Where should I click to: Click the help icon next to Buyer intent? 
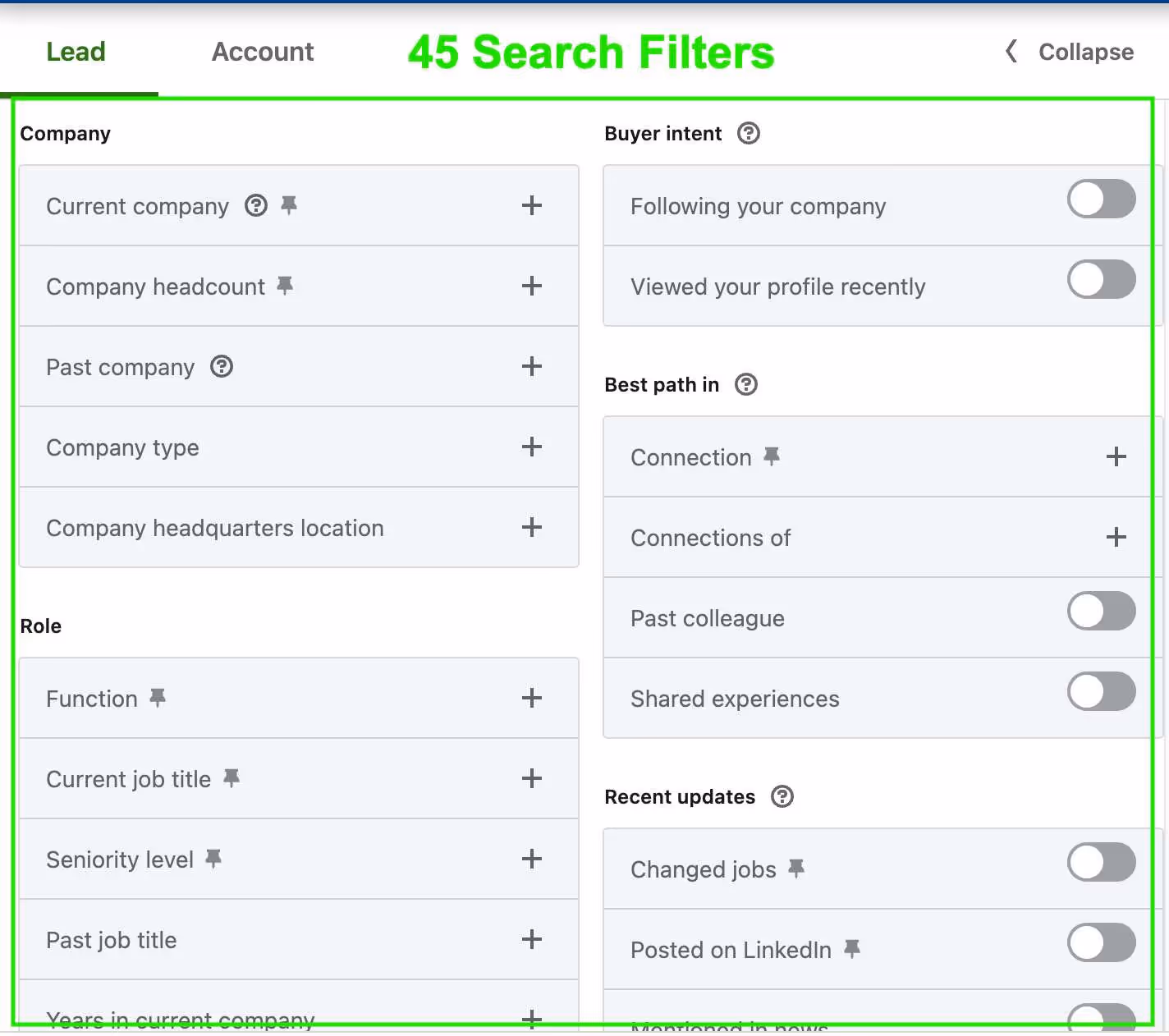(x=748, y=133)
